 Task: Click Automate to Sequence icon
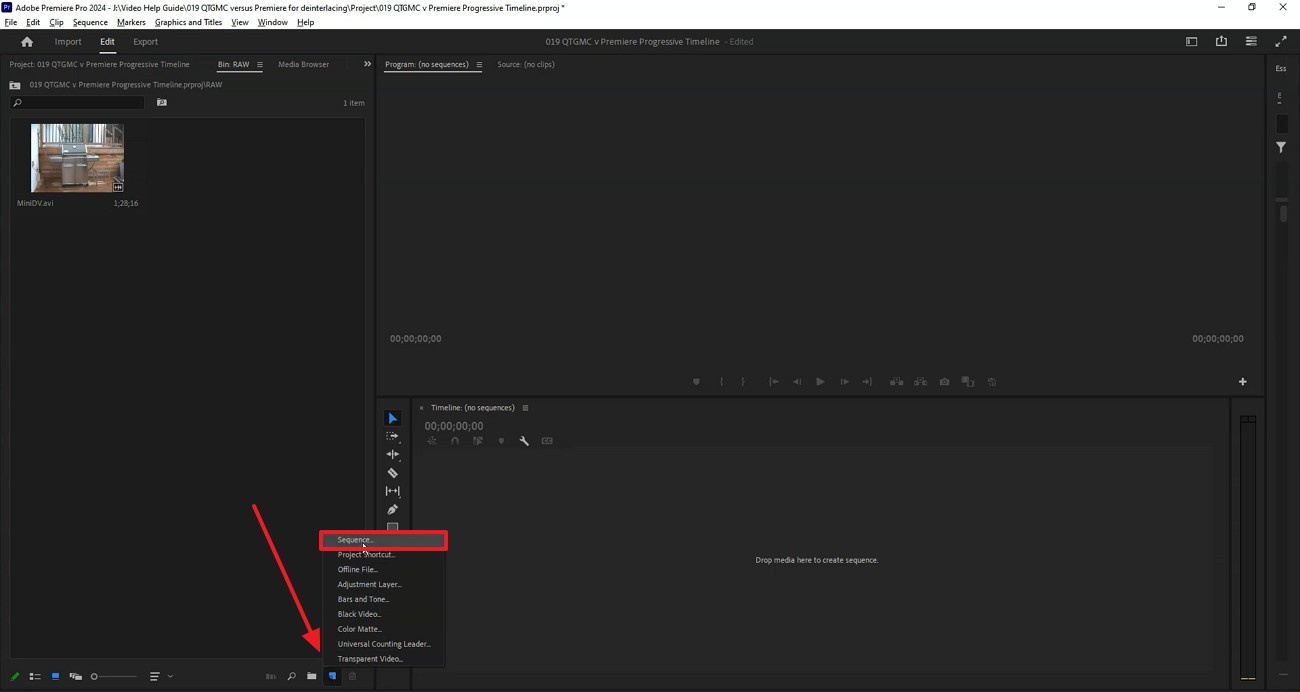(270, 676)
